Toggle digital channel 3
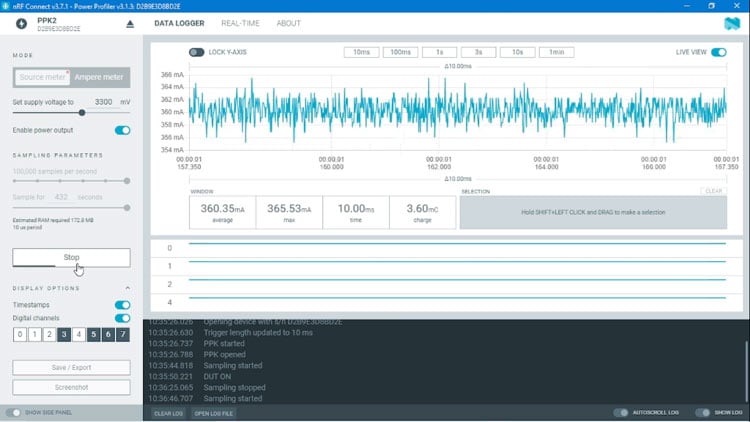 point(64,334)
